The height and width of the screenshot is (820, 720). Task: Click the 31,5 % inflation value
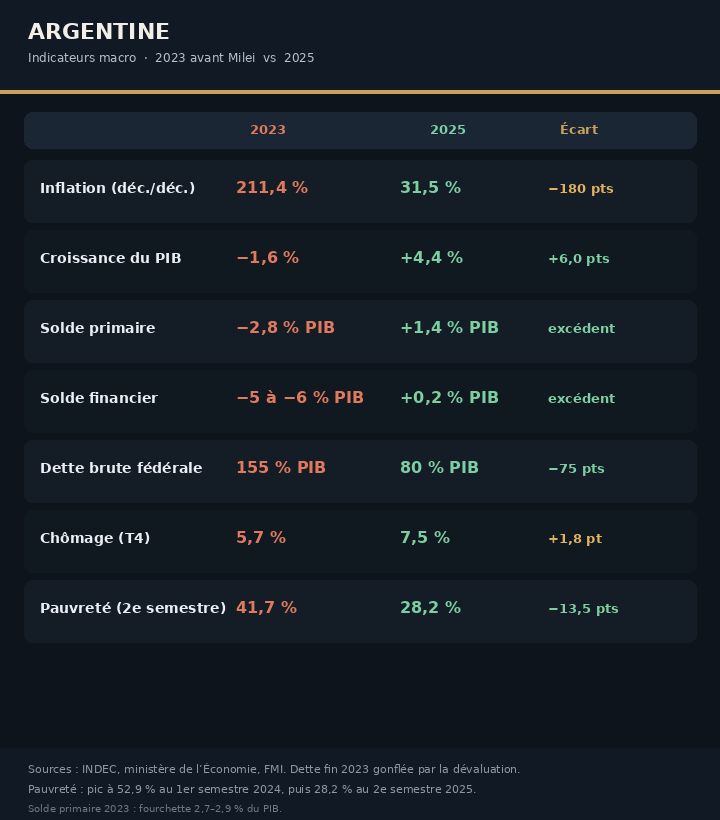point(430,187)
